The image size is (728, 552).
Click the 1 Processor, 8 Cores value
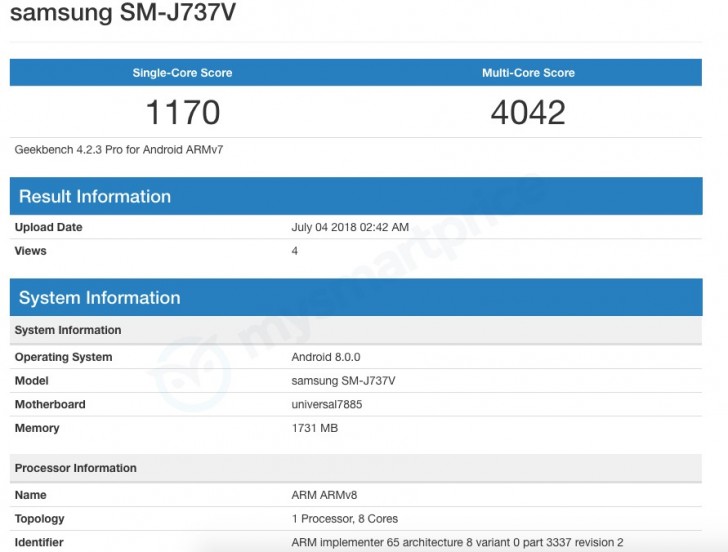[x=345, y=519]
